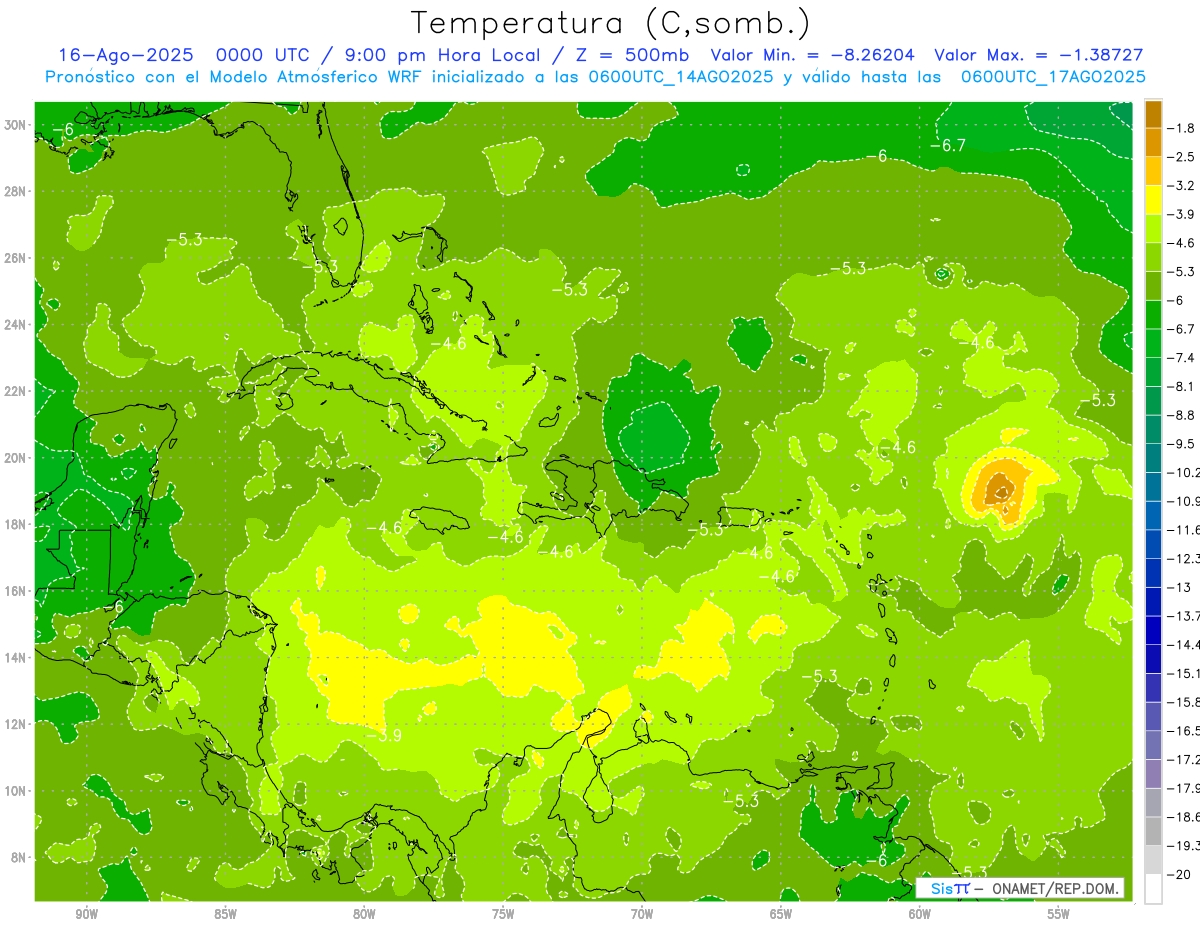Click the white swatch below -20 in legend

point(1153,888)
